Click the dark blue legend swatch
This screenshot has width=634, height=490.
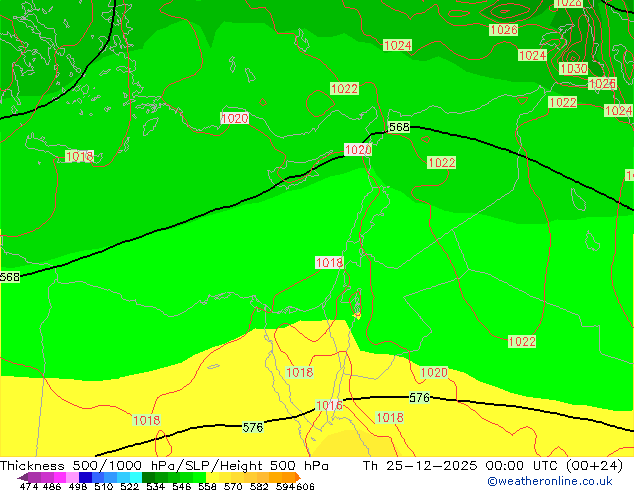[x=85, y=477]
